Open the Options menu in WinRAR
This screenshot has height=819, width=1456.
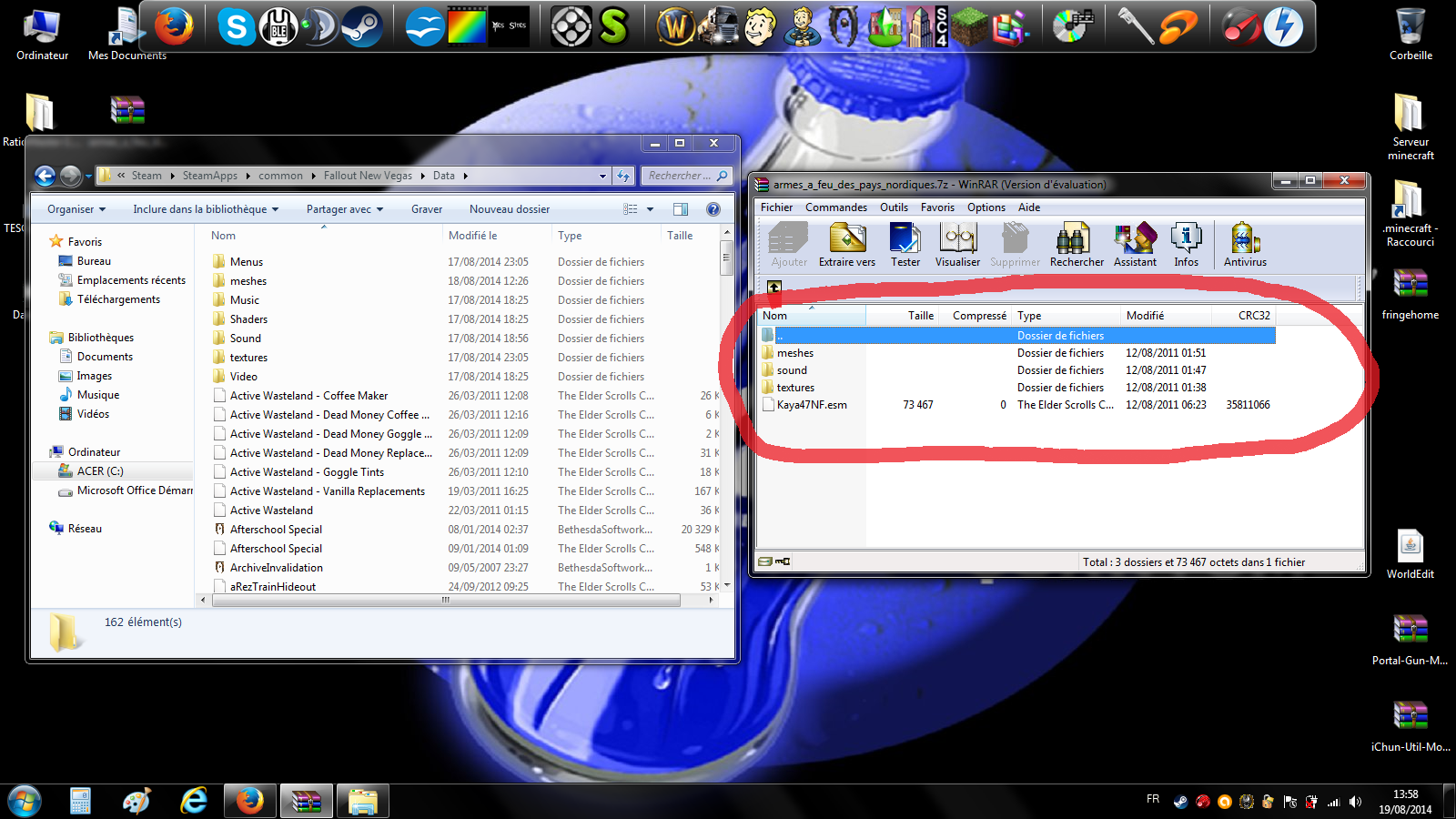pyautogui.click(x=986, y=207)
